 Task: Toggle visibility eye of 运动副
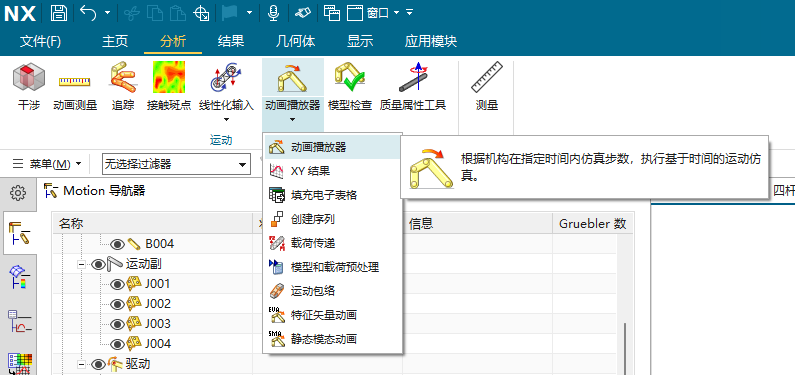(99, 264)
